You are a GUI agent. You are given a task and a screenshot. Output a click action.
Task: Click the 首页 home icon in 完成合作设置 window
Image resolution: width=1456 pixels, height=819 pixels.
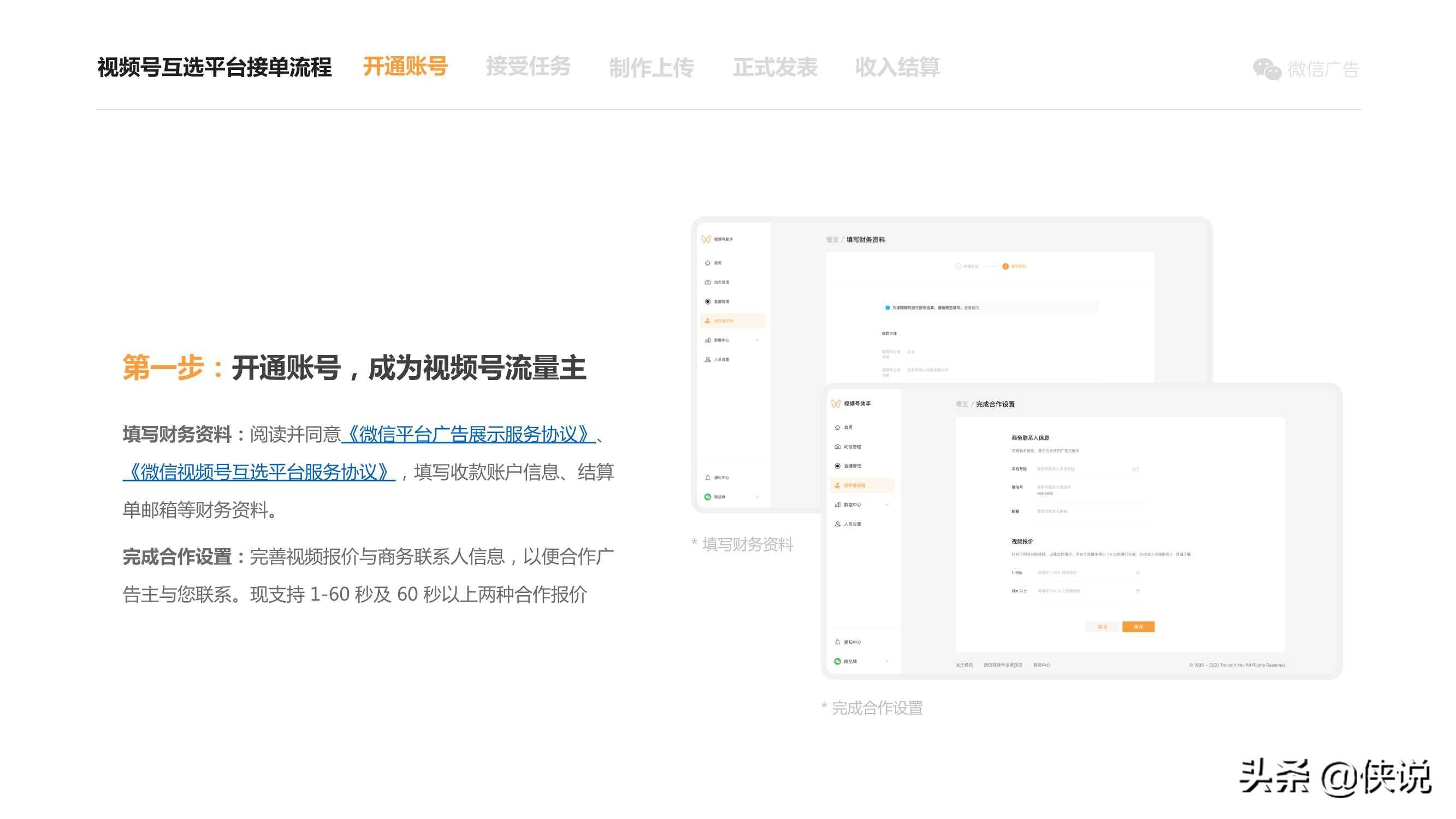(x=838, y=428)
